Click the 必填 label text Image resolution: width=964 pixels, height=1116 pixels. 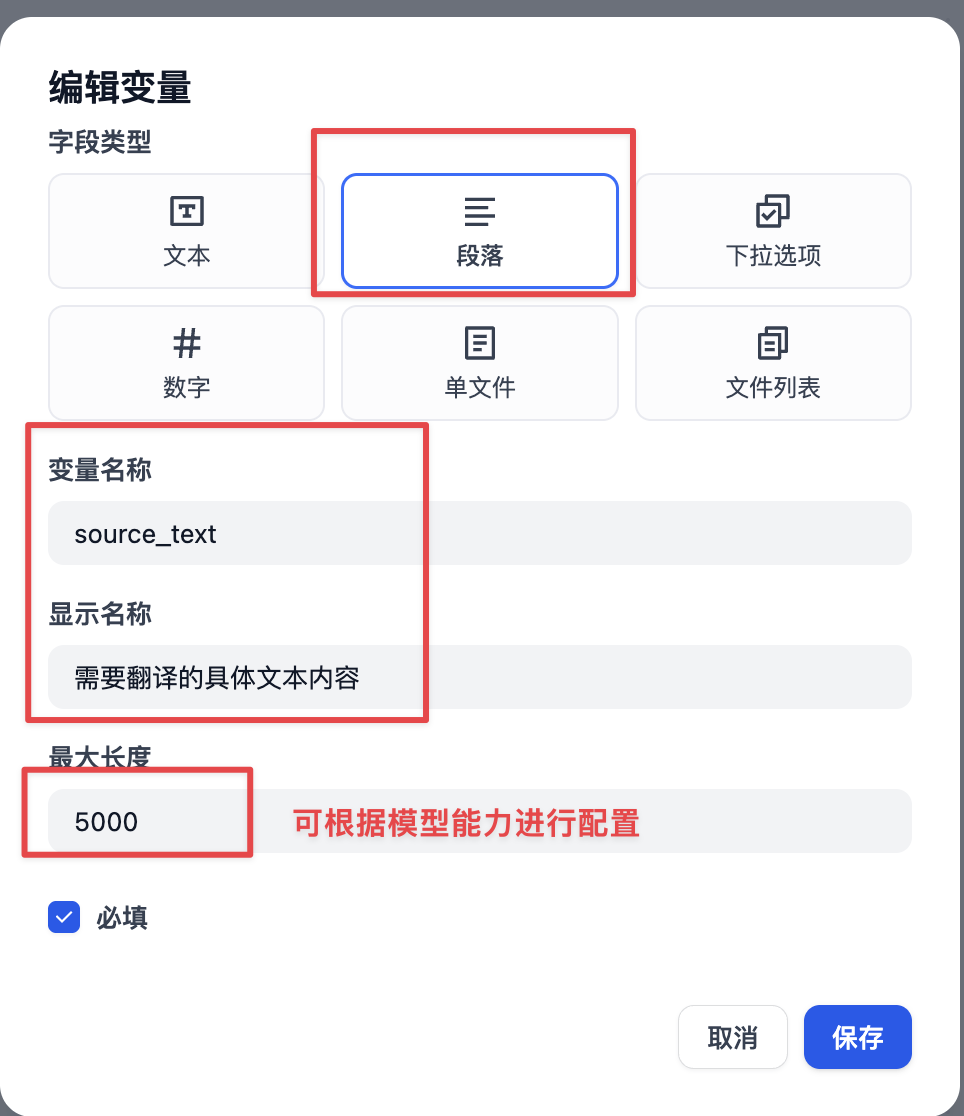pos(122,917)
